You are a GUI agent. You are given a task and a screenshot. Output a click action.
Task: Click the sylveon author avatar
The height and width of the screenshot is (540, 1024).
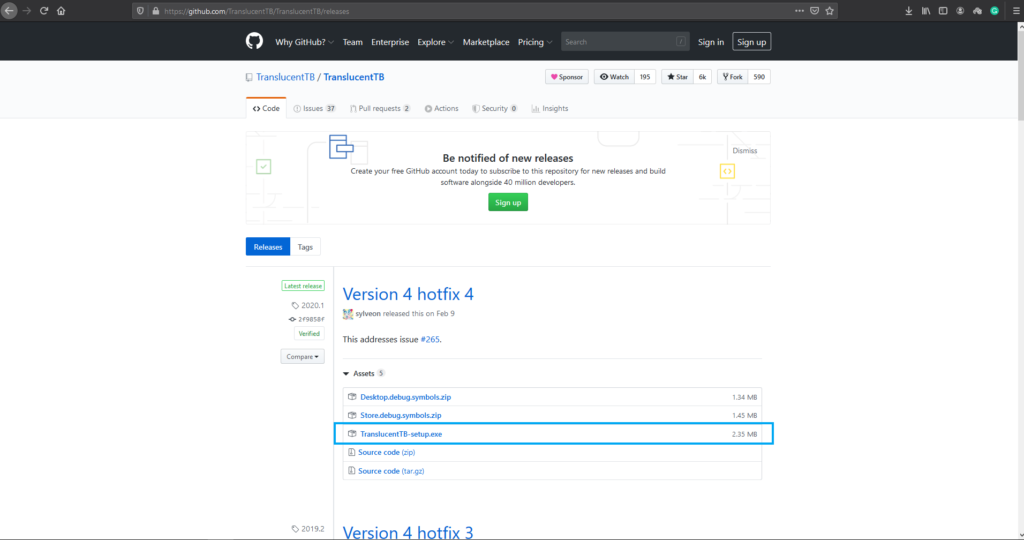(x=348, y=314)
